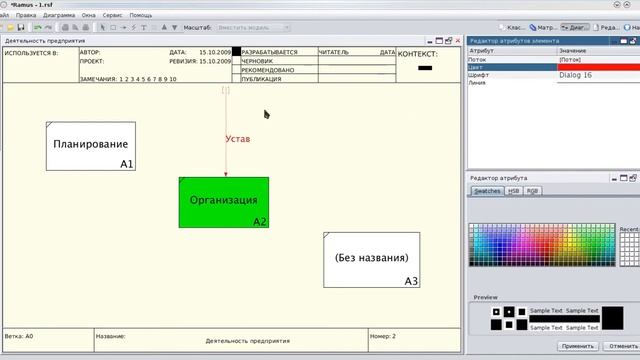The width and height of the screenshot is (640, 360).
Task: Click the first print toolbar icon
Action: [x=65, y=27]
